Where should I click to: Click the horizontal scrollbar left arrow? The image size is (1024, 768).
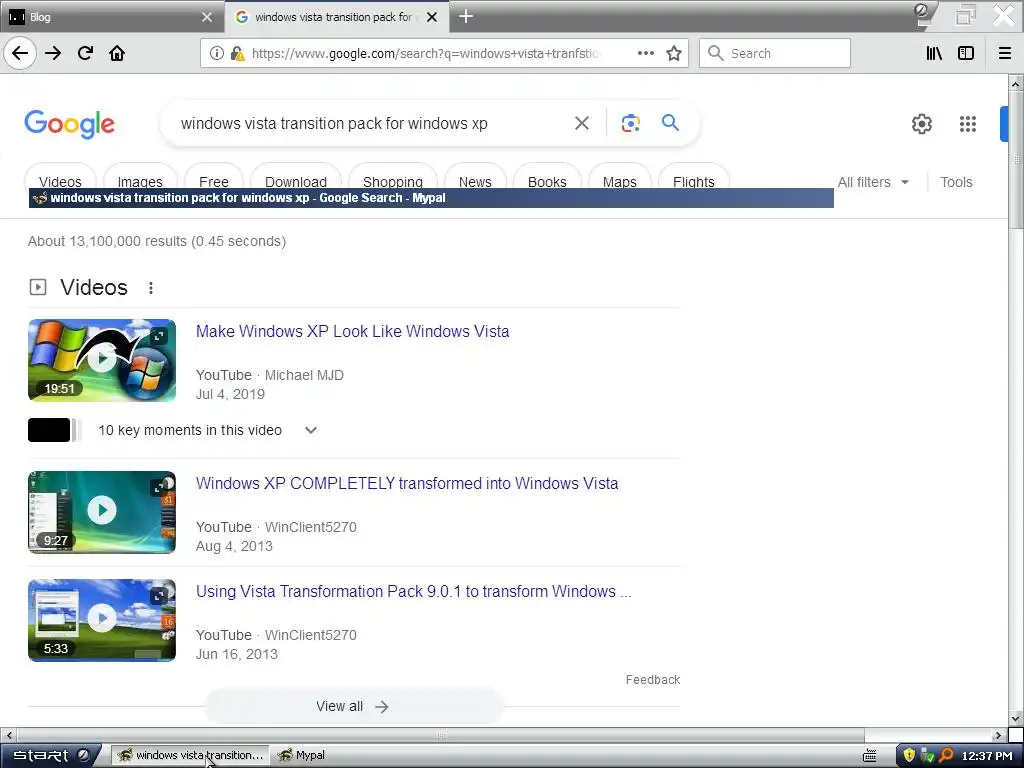click(x=8, y=735)
